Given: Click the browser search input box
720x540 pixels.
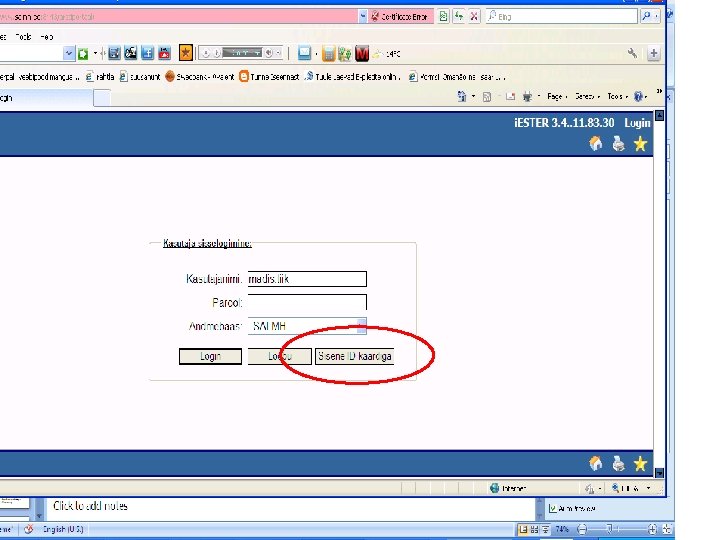Looking at the screenshot, I should click(x=562, y=17).
